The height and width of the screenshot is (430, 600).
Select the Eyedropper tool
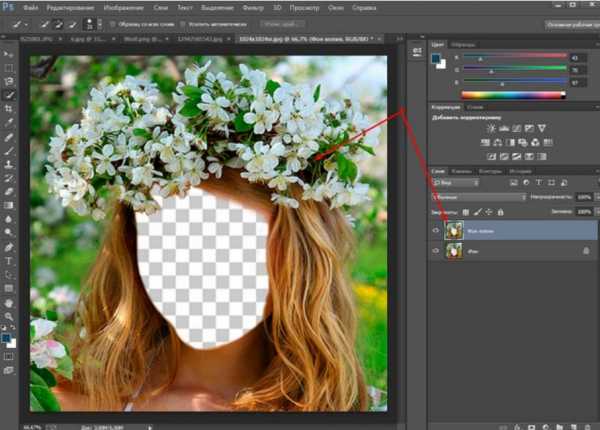tap(10, 122)
